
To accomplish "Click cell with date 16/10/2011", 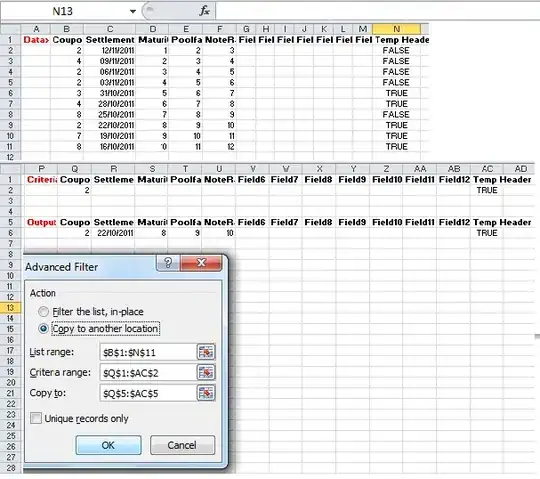I will coord(110,146).
